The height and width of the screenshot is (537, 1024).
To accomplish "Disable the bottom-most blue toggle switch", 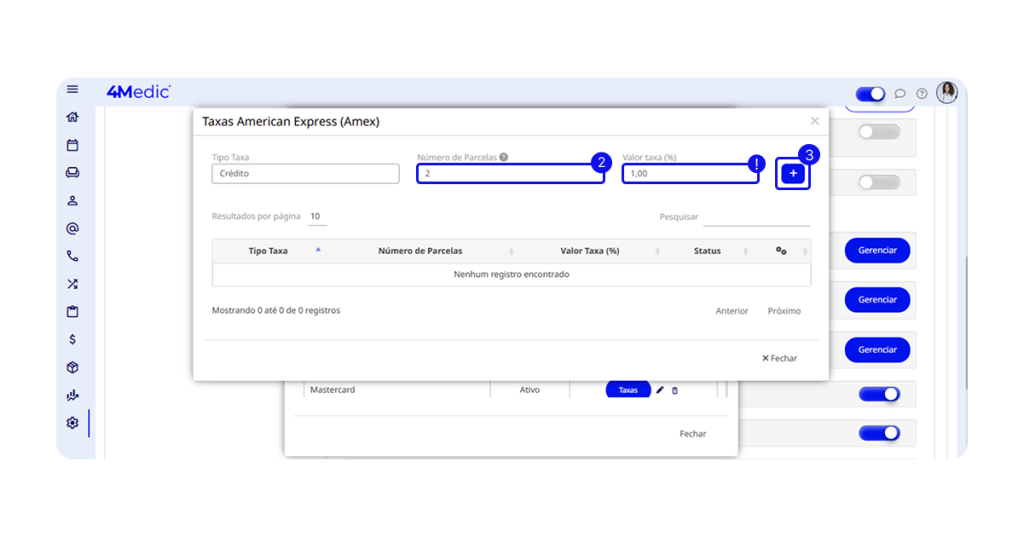I will [878, 433].
